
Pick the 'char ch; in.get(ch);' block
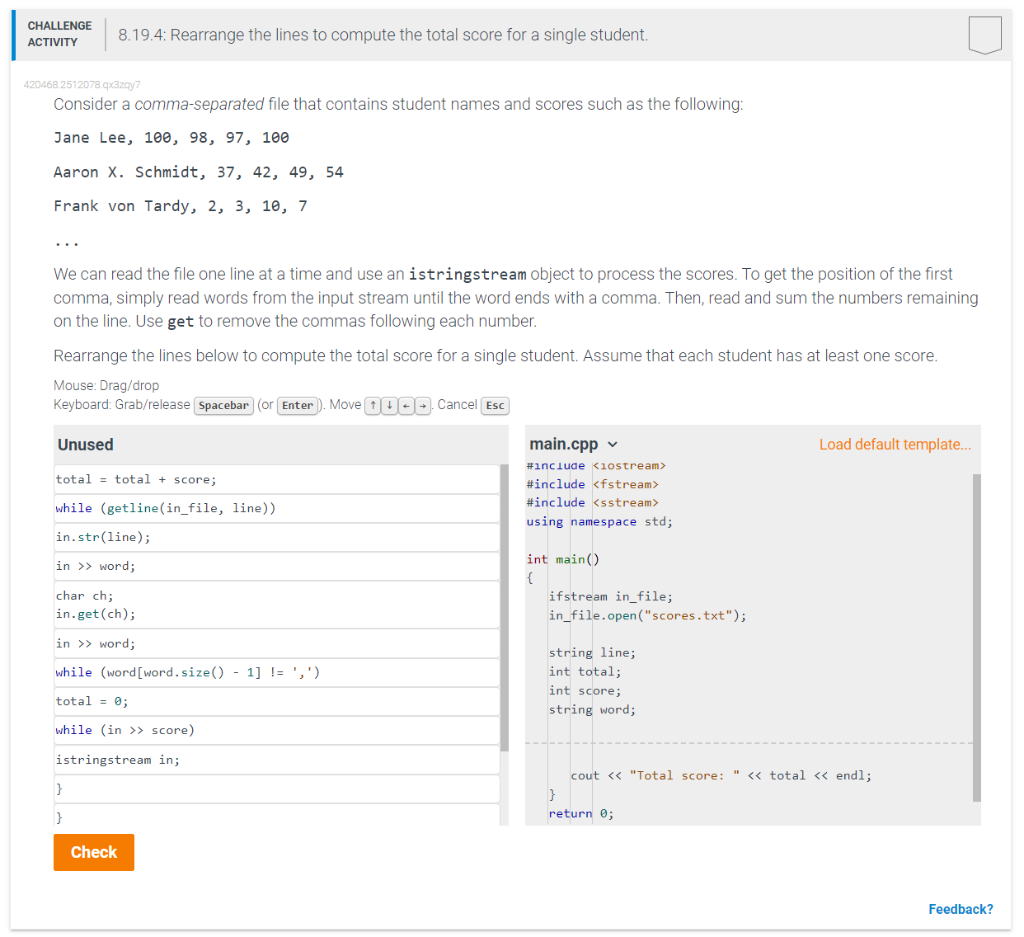(276, 604)
